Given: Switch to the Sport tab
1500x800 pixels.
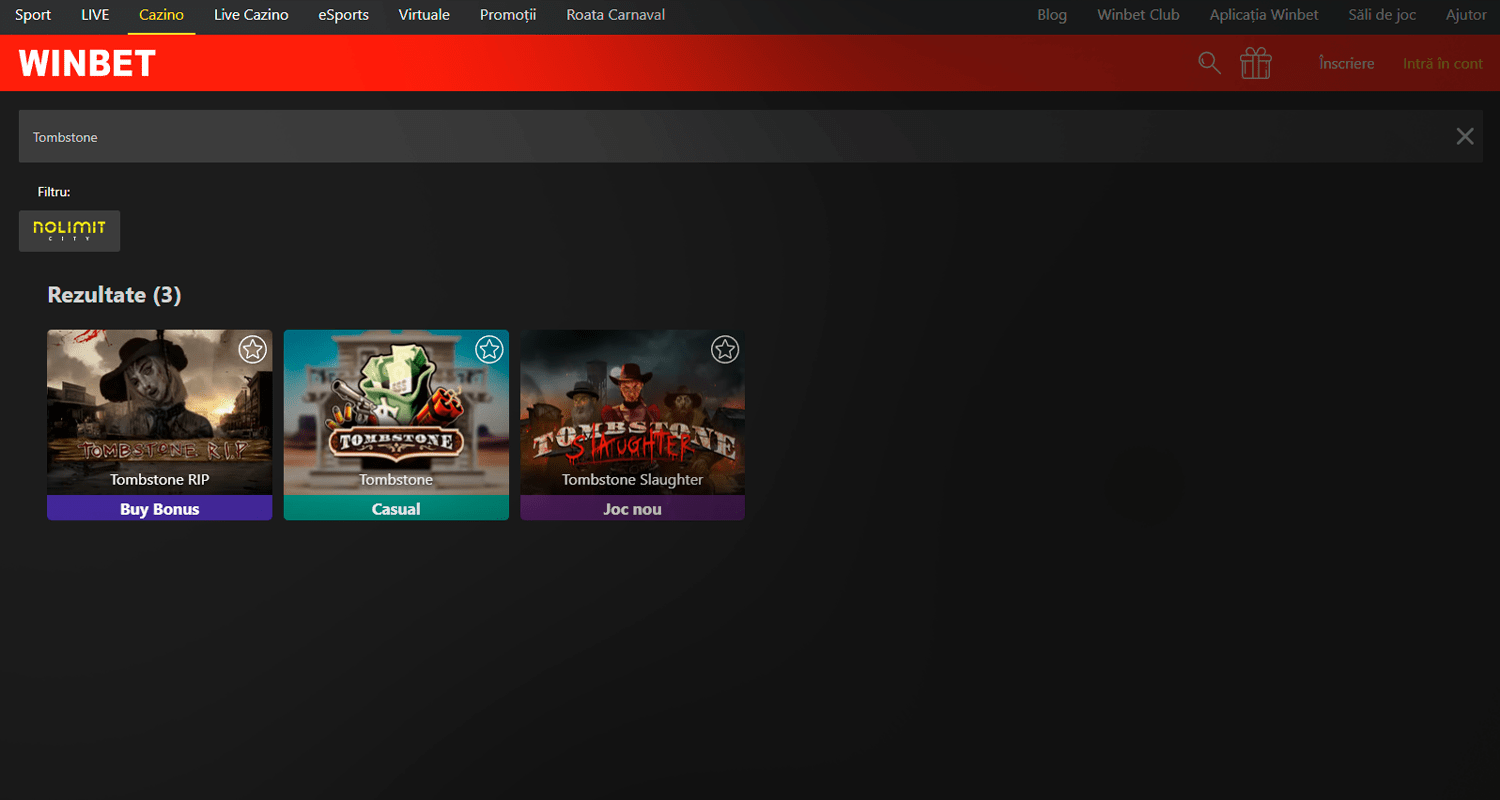Looking at the screenshot, I should pyautogui.click(x=33, y=15).
